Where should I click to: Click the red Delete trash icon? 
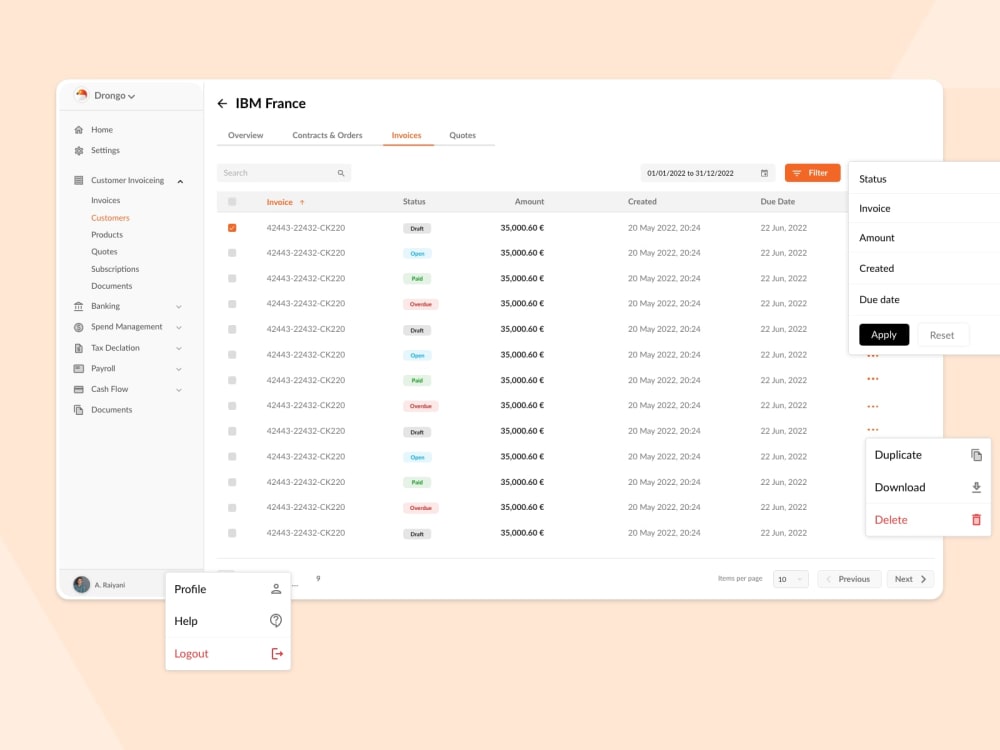point(976,520)
